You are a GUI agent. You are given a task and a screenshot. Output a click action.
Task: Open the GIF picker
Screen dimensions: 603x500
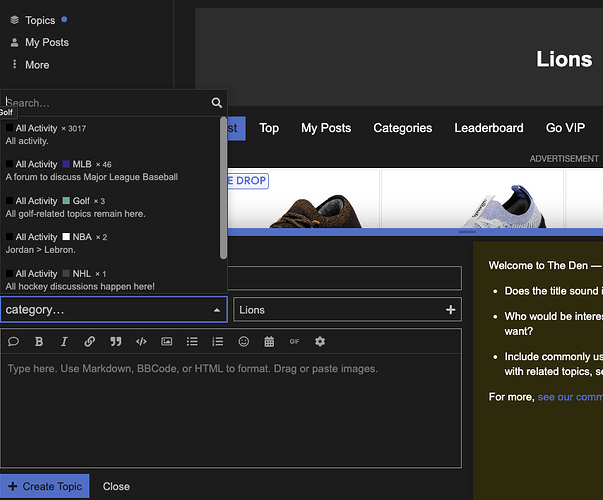[295, 342]
